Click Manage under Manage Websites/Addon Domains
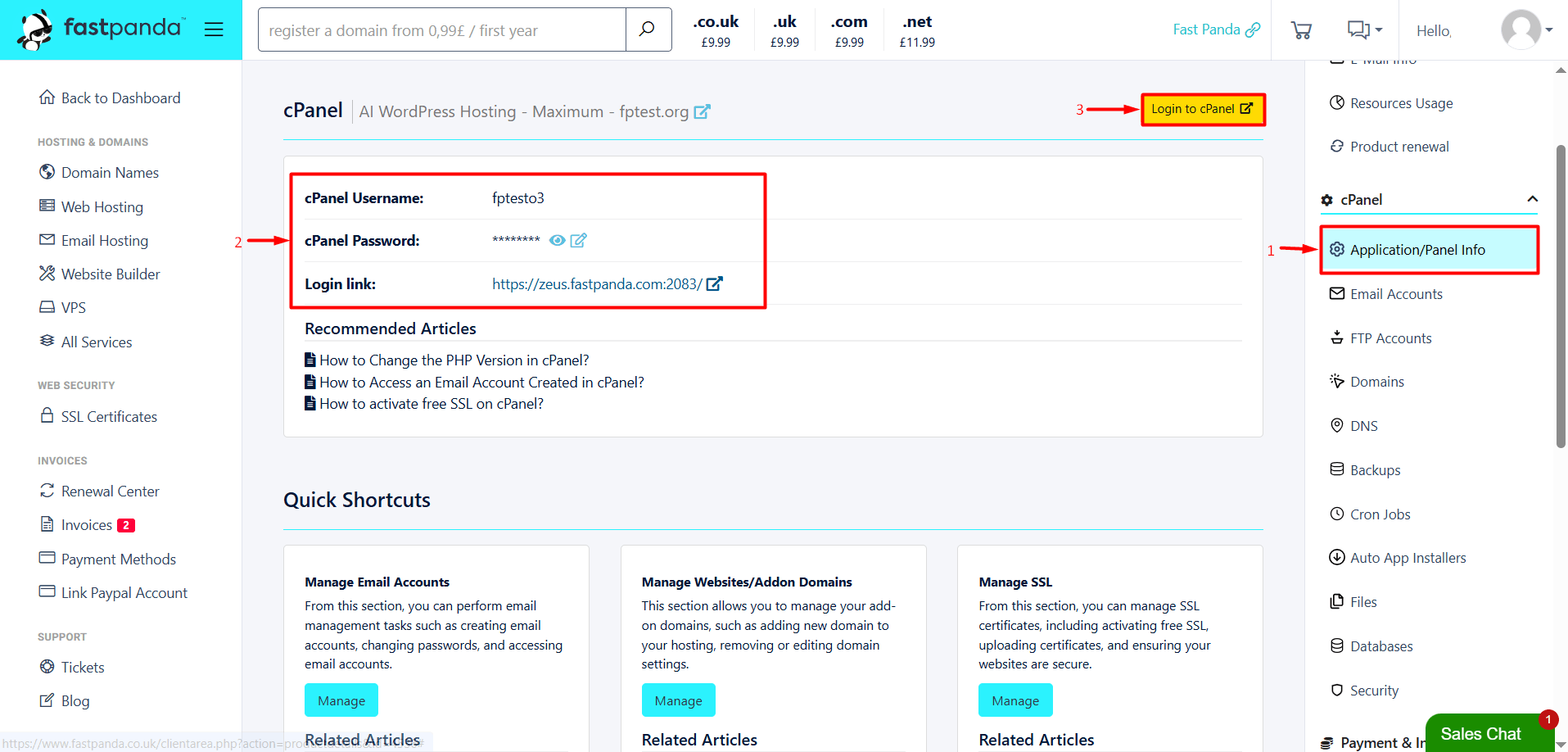Image resolution: width=1568 pixels, height=752 pixels. (678, 700)
